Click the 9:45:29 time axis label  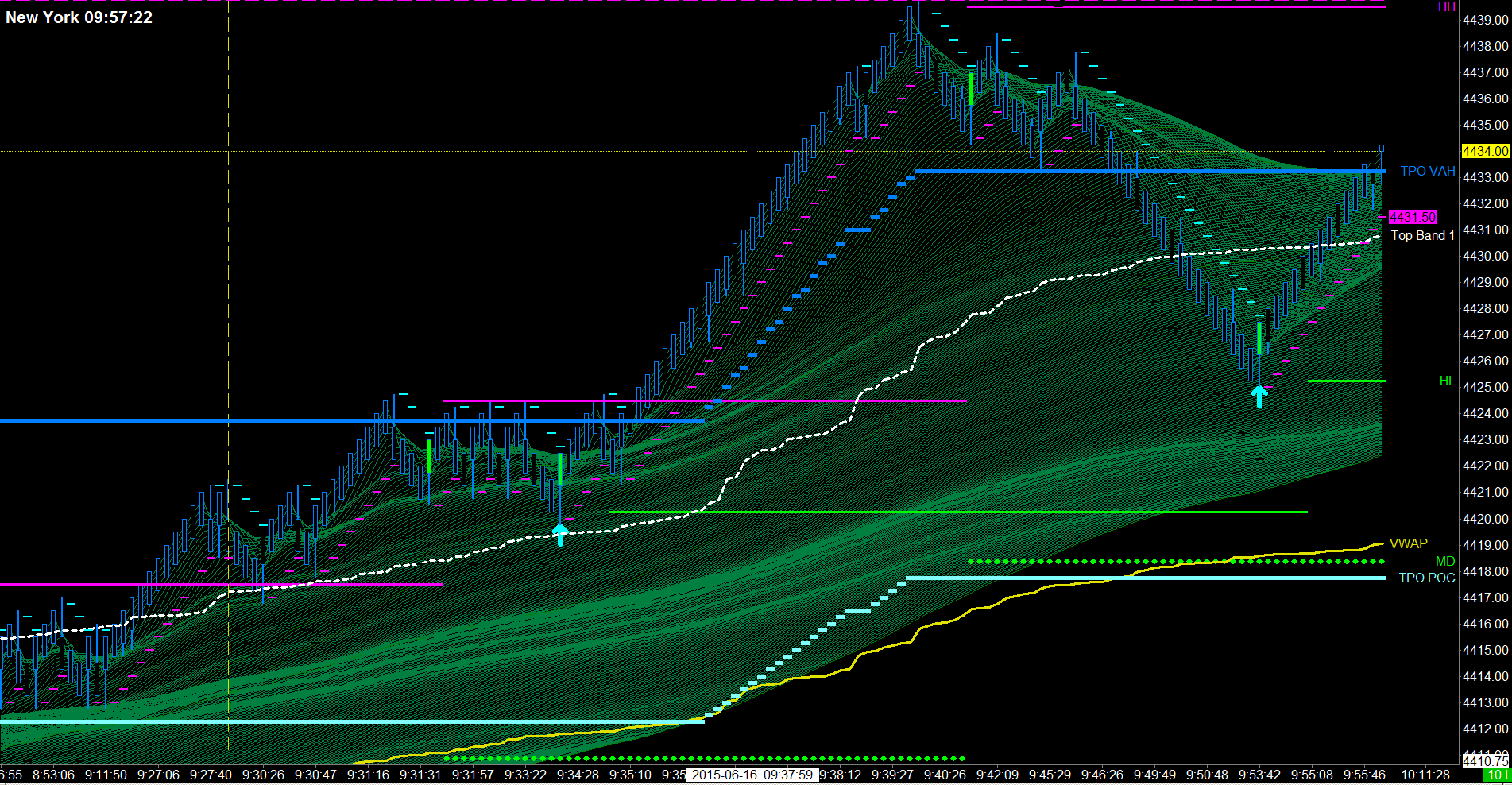(1049, 775)
